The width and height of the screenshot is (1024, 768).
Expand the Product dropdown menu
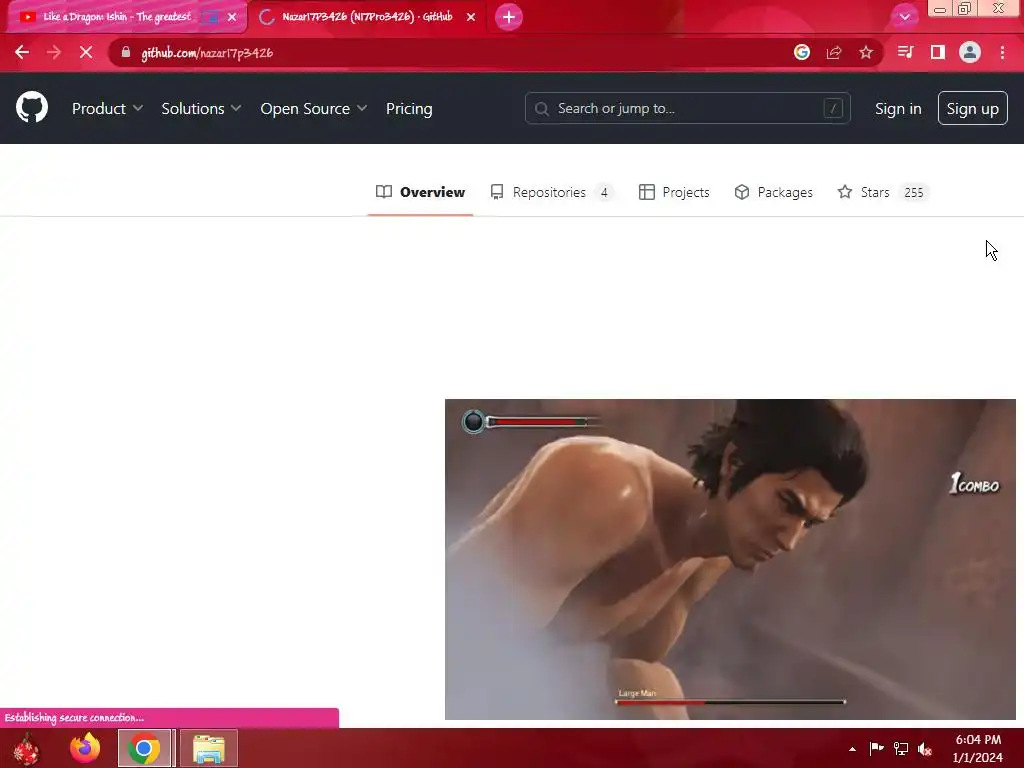point(107,108)
